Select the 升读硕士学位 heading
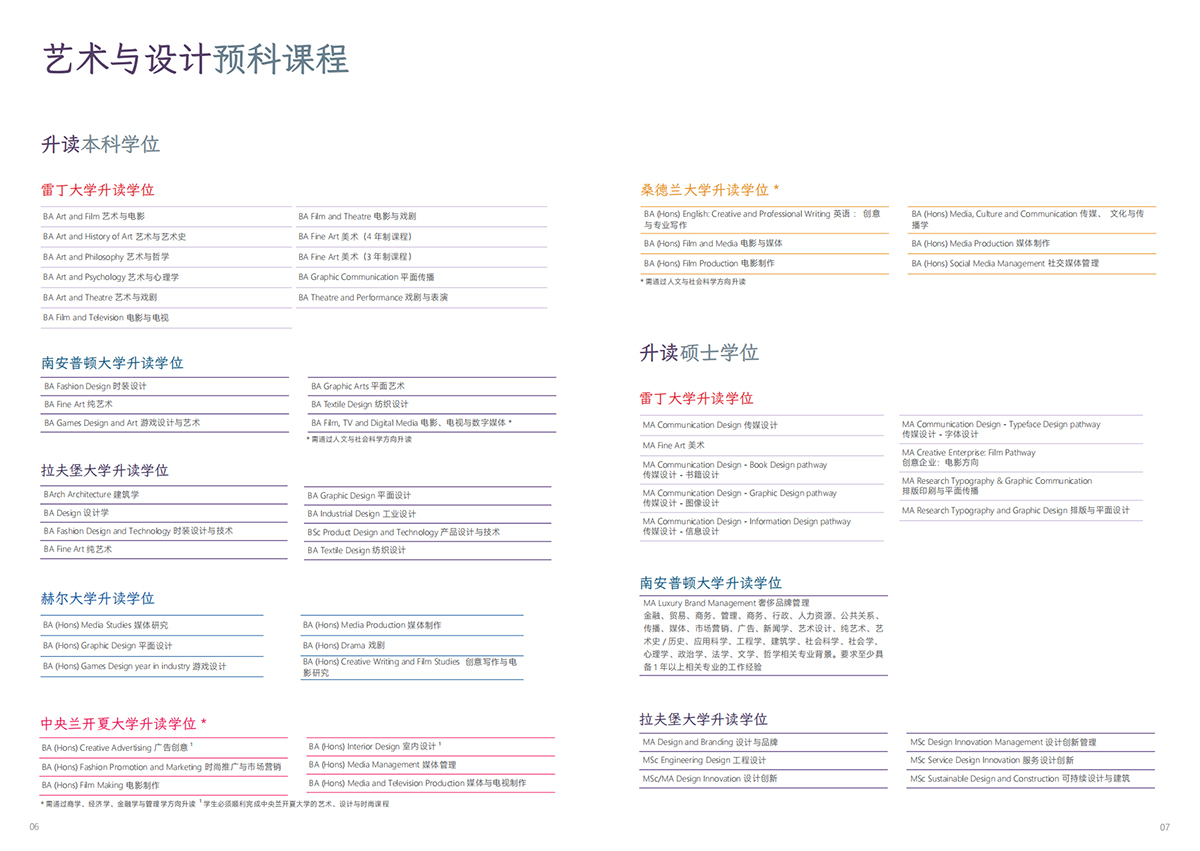Viewport: 1200px width, 851px height. click(x=700, y=352)
